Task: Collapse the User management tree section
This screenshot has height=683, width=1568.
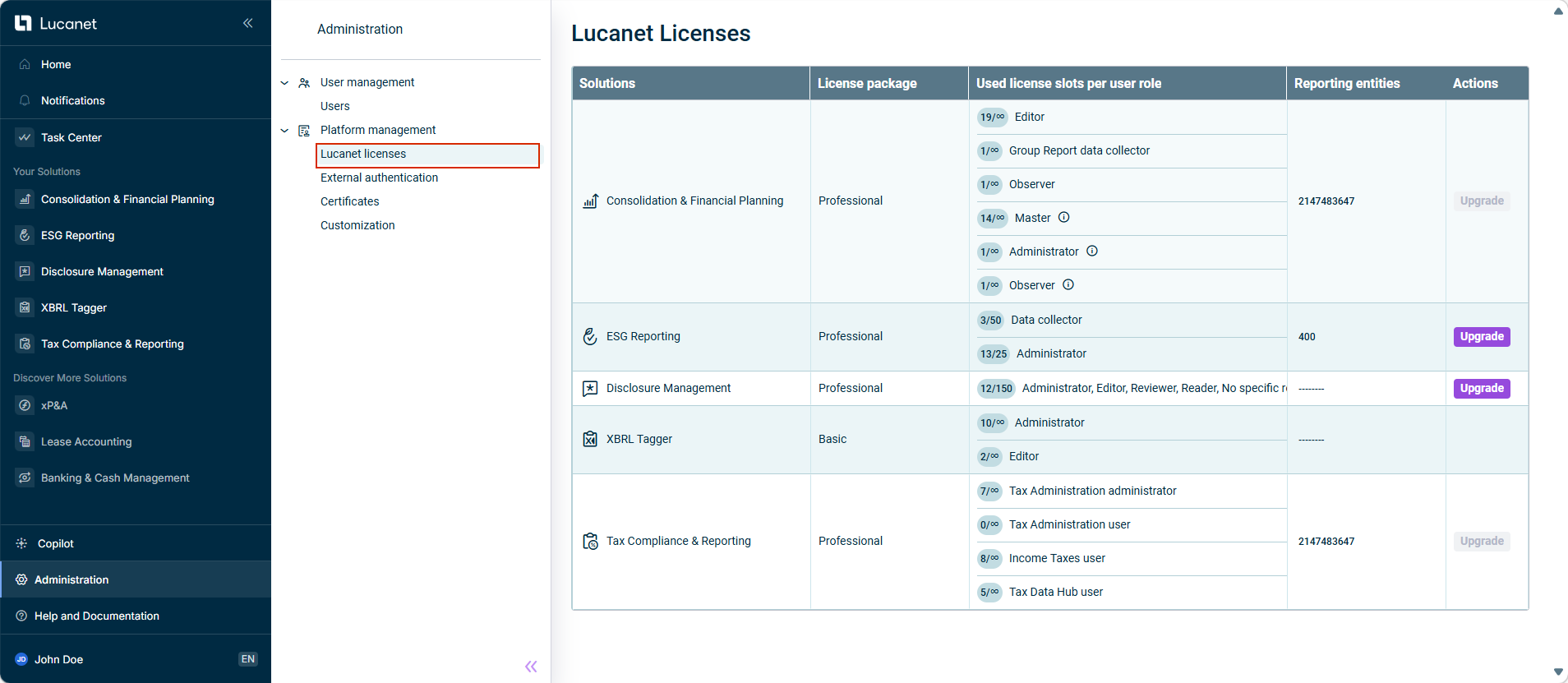Action: coord(284,83)
